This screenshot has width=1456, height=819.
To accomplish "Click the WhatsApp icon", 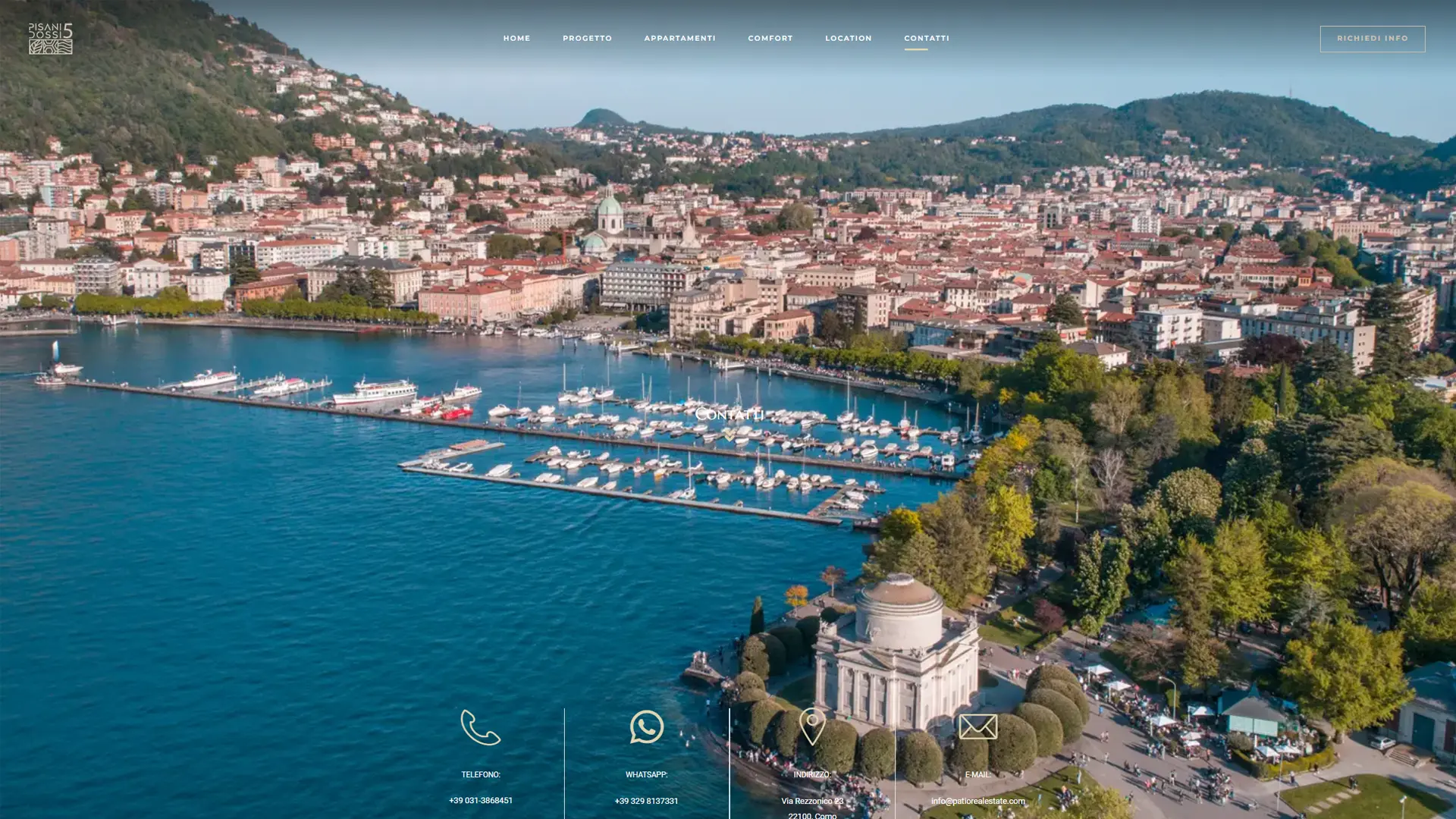I will (646, 726).
